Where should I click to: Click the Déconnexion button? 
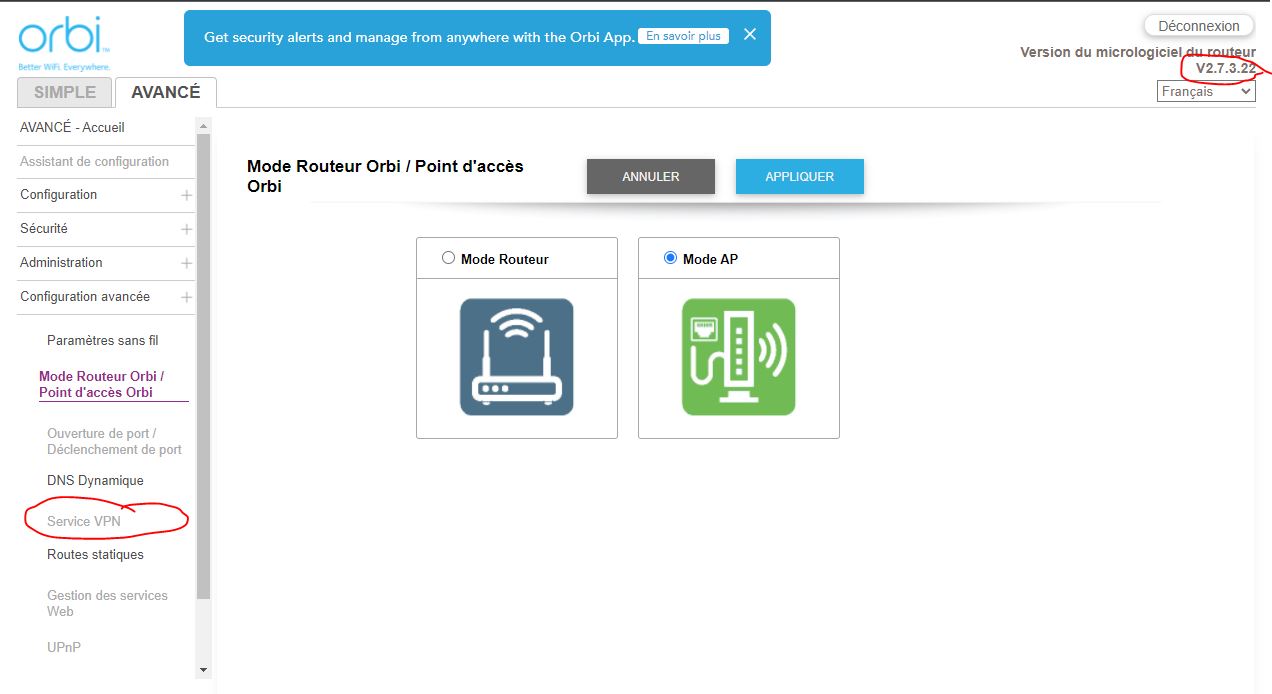pyautogui.click(x=1198, y=26)
